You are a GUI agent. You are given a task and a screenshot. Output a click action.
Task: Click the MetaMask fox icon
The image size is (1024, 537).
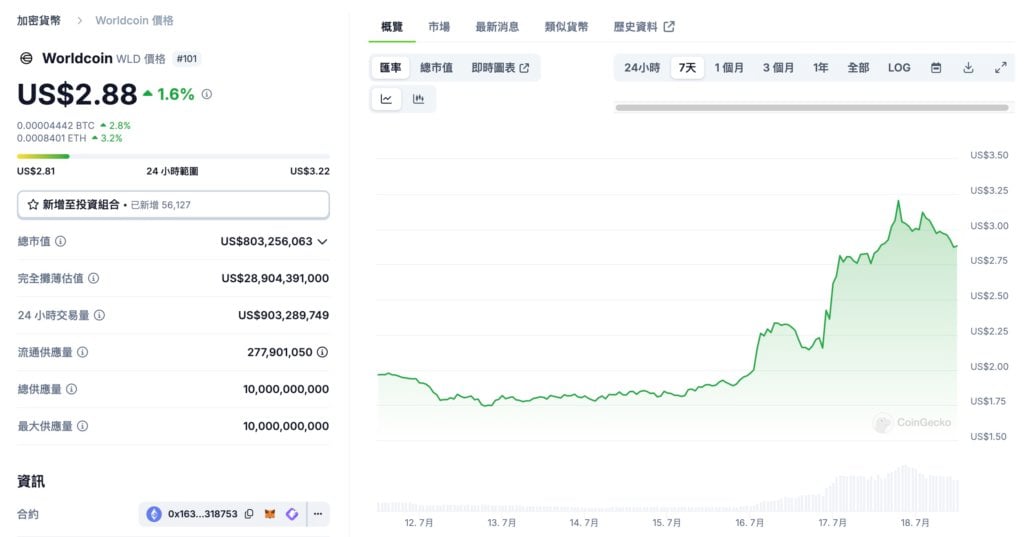click(x=270, y=514)
